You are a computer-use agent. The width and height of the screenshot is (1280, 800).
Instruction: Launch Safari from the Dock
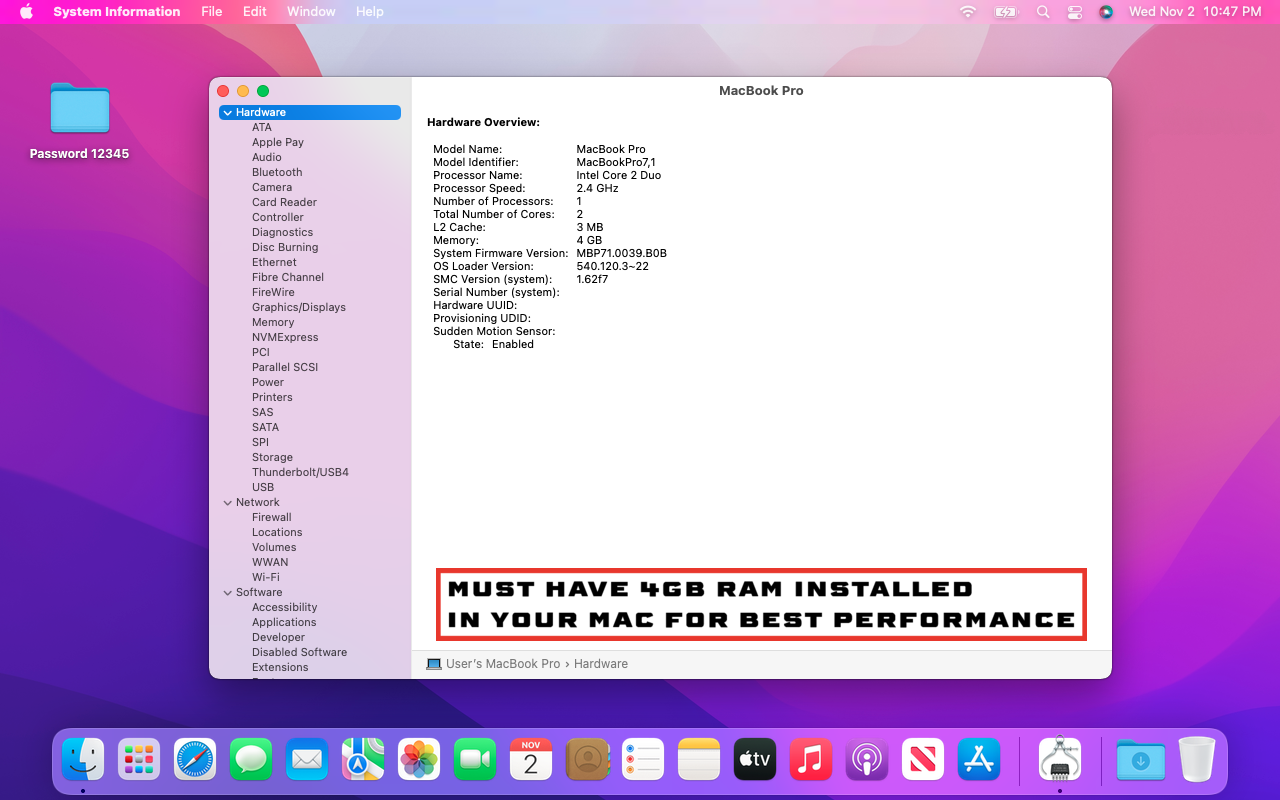195,759
